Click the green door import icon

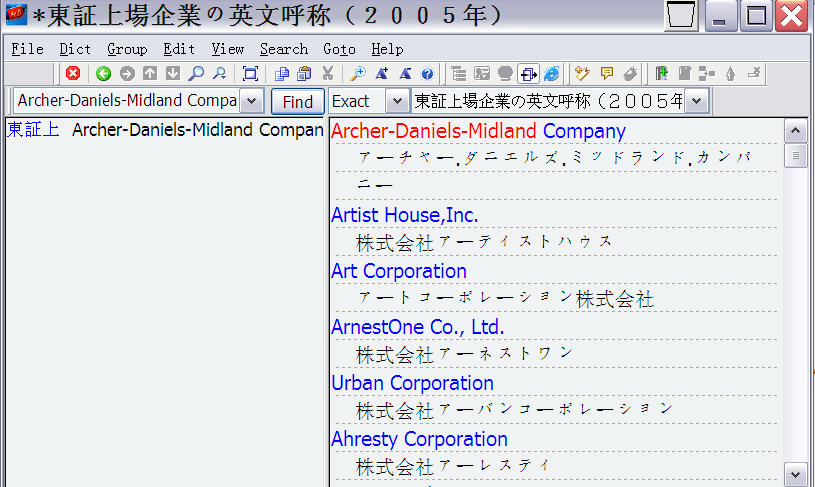coord(661,73)
